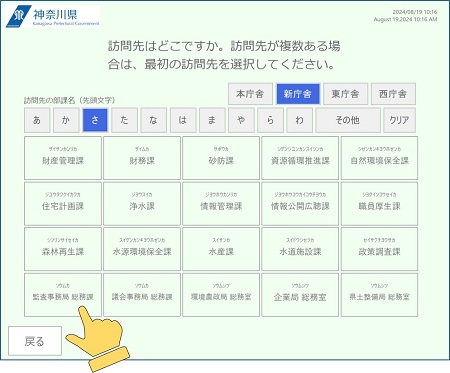Viewport: 450px width, 373px height.
Task: Filter departments by や
Action: coord(241,120)
